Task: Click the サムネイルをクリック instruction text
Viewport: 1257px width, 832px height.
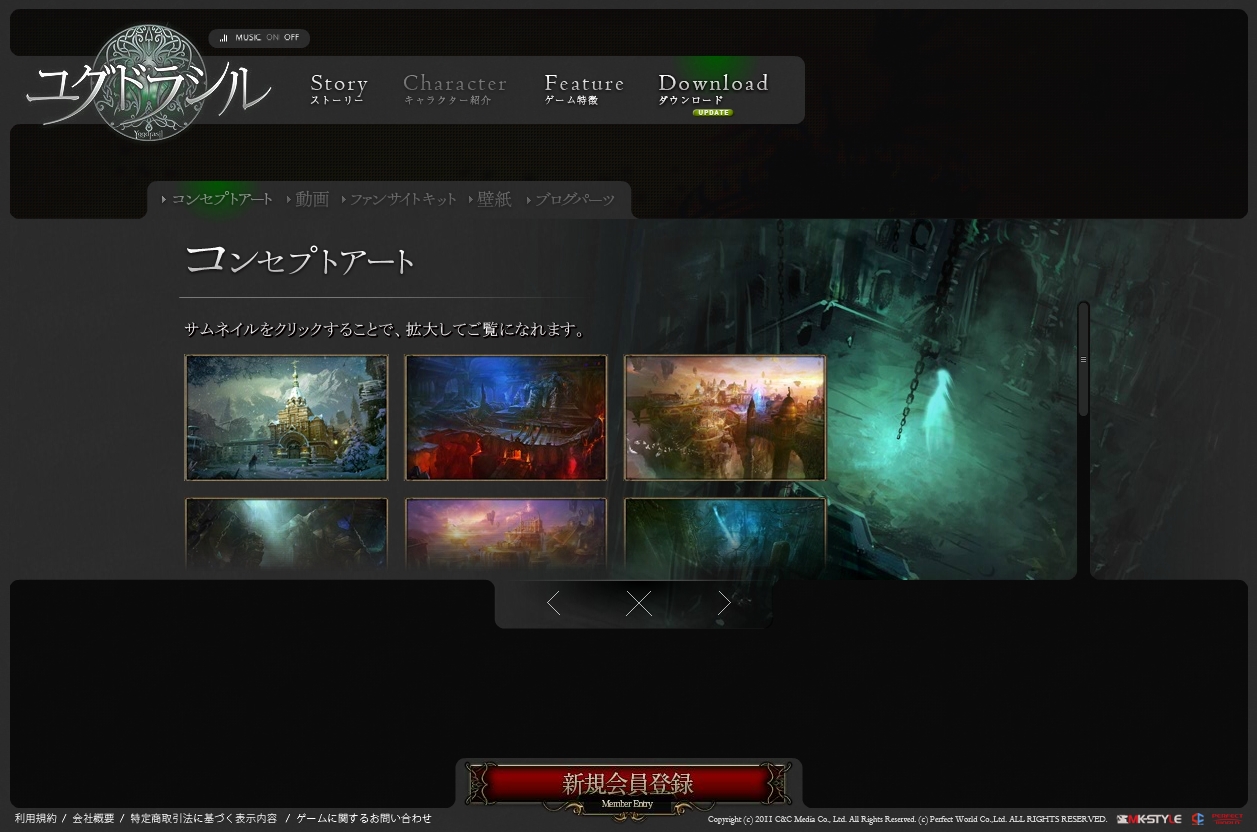Action: pyautogui.click(x=385, y=330)
